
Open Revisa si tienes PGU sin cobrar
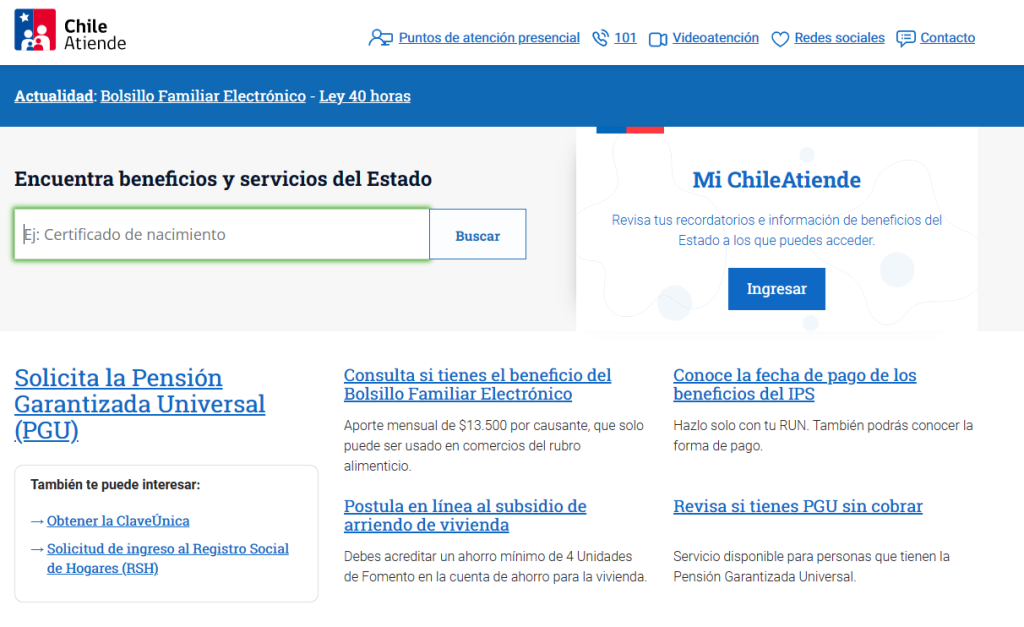click(x=798, y=506)
